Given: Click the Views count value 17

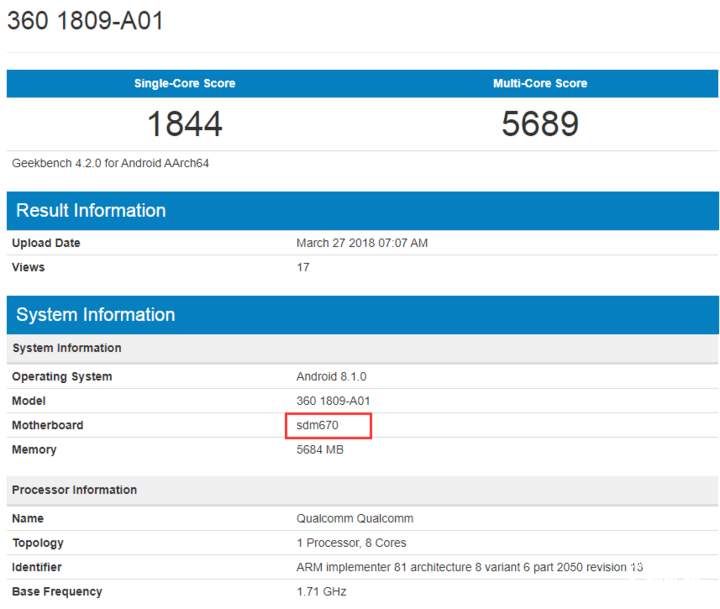Looking at the screenshot, I should click(303, 267).
